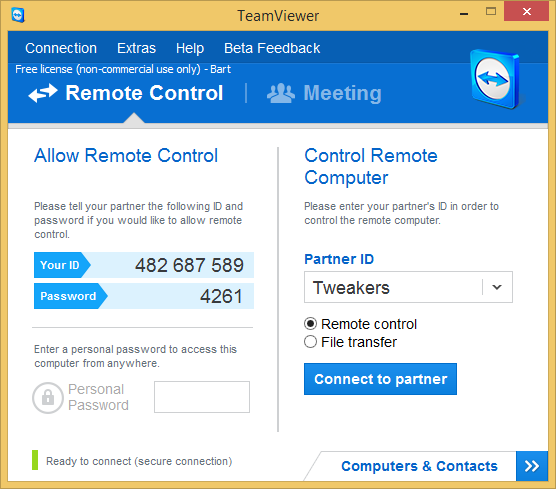Expand Computers & Contacts with the double-arrow icon
Screen dimensions: 556x489
point(532,466)
